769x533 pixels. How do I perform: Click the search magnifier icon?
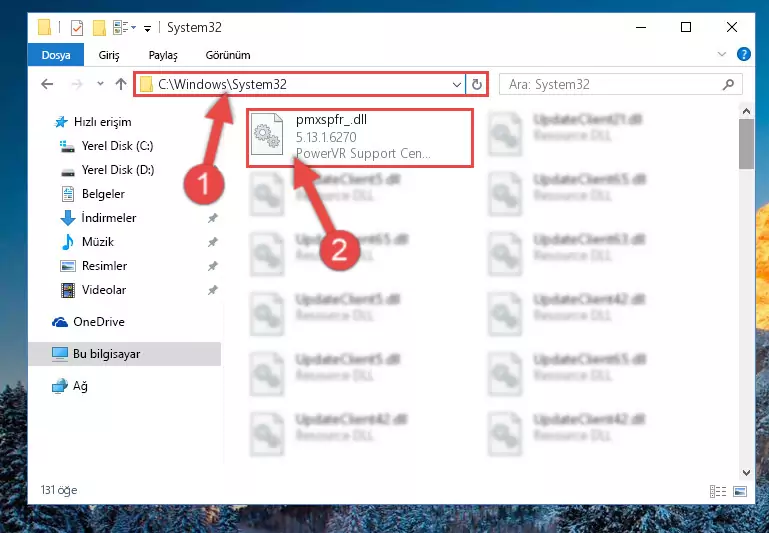728,84
